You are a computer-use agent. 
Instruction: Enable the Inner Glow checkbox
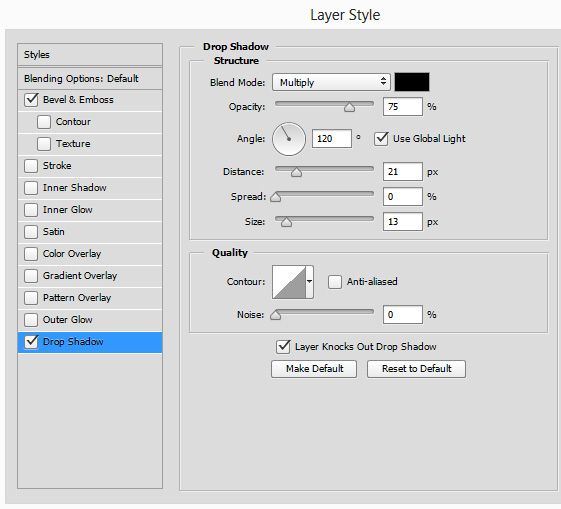pos(31,210)
